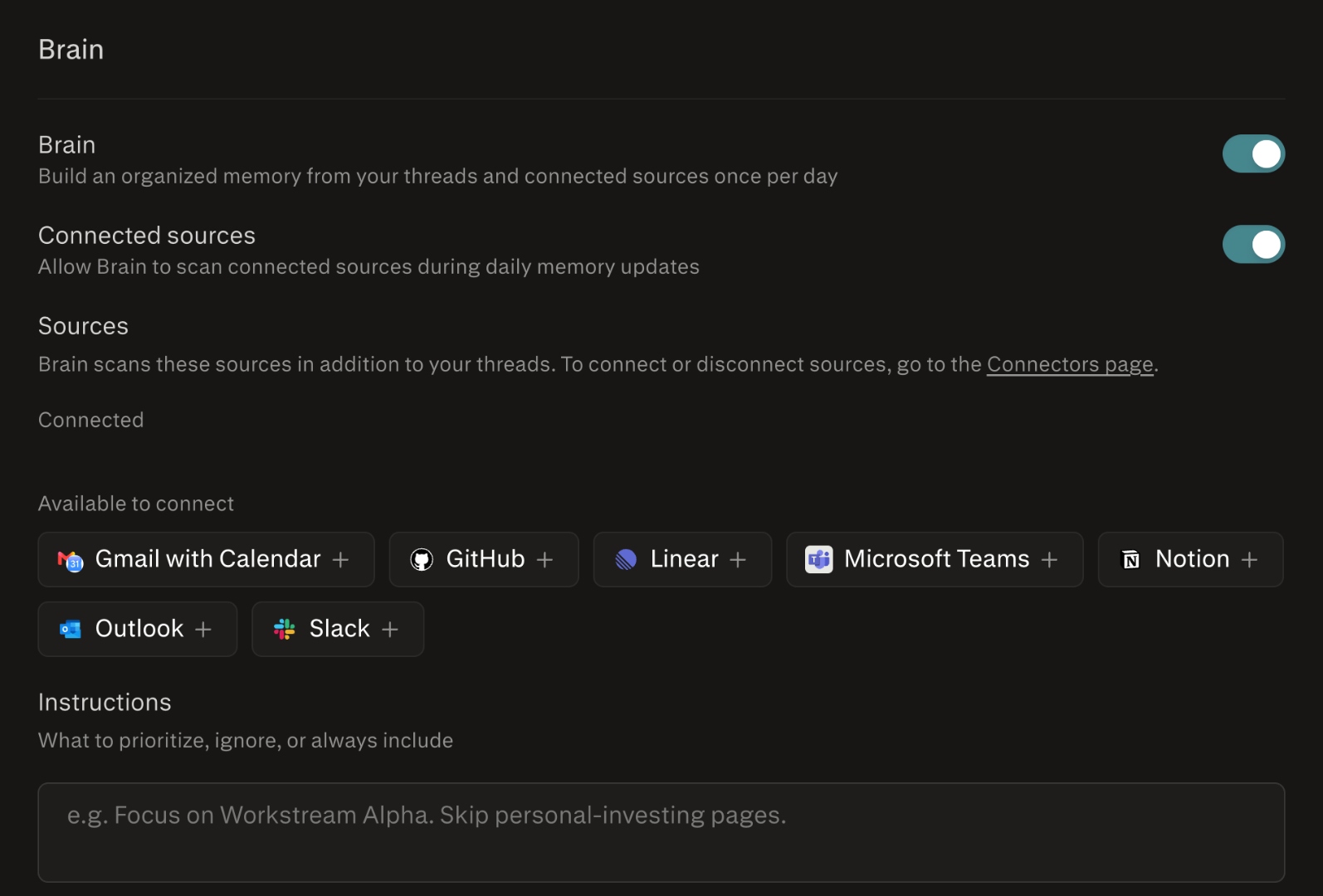1323x896 pixels.
Task: Click the 'Instructions' section heading
Action: point(105,703)
